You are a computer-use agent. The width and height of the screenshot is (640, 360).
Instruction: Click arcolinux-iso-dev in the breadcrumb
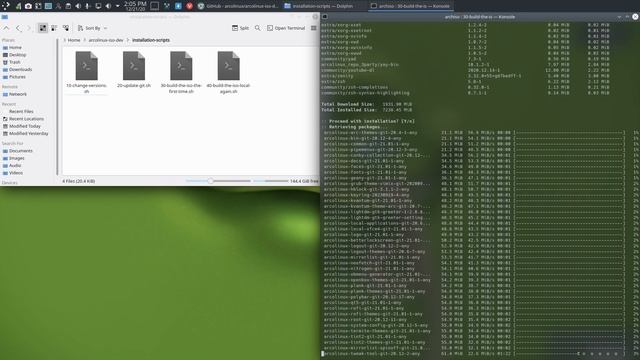[x=106, y=40]
